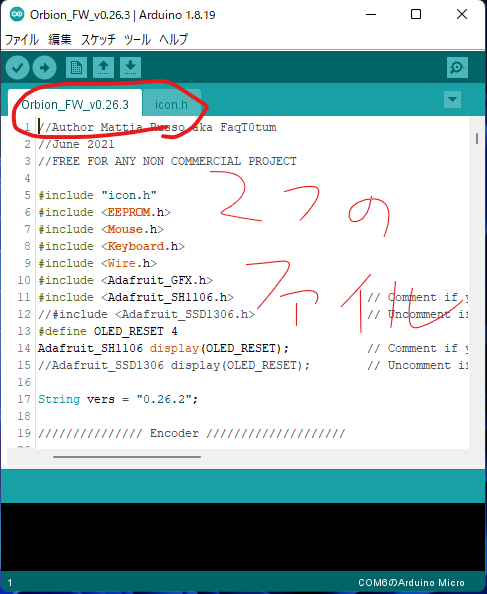Click the '#define OLED_RESET 4' line
The width and height of the screenshot is (487, 594).
[108, 331]
